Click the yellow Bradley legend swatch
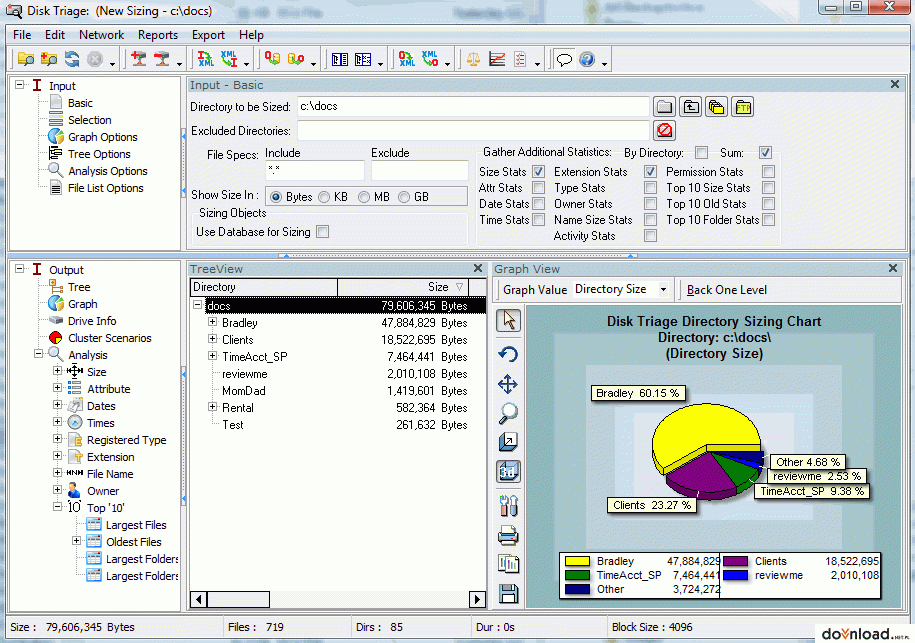 click(x=577, y=561)
